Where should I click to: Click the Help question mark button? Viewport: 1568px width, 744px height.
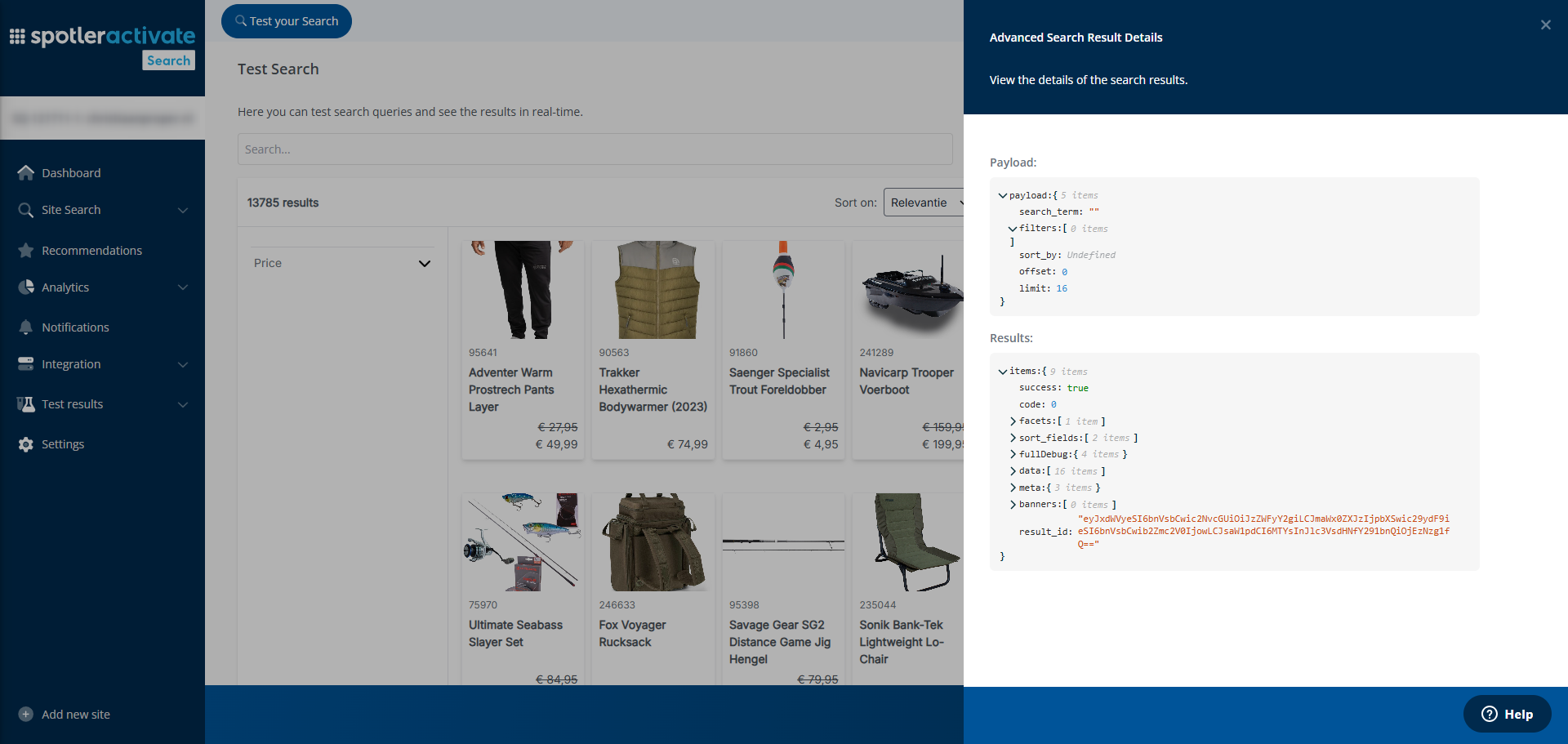[1507, 714]
